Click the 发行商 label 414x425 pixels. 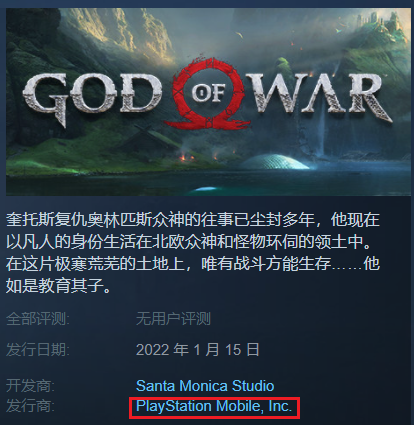click(x=30, y=406)
